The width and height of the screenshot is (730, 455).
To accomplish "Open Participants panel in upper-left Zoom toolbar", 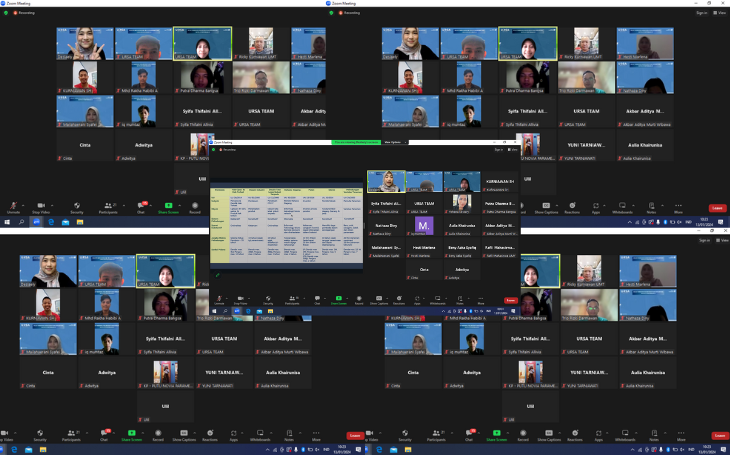I will 108,208.
